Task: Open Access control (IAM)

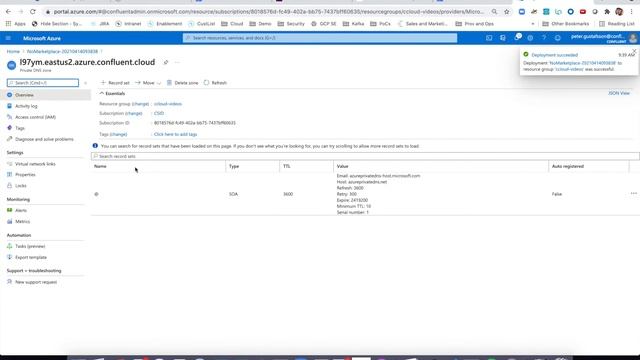Action: (x=35, y=117)
